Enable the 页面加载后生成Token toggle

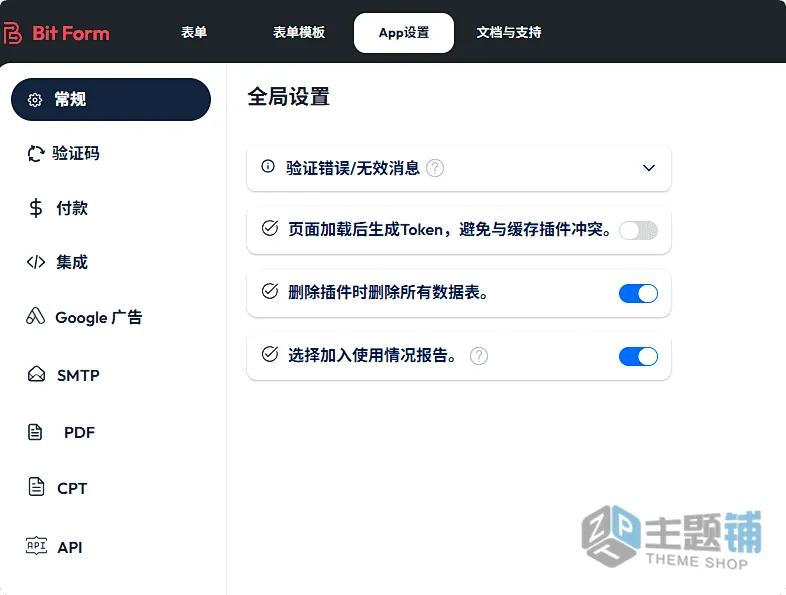click(638, 231)
